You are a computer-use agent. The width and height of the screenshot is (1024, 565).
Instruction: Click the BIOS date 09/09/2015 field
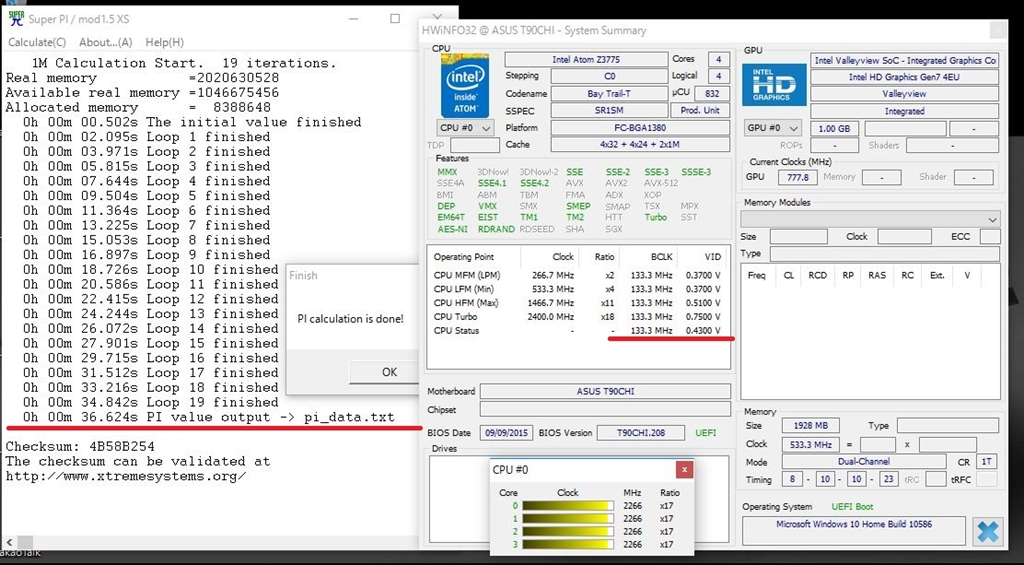click(x=507, y=432)
